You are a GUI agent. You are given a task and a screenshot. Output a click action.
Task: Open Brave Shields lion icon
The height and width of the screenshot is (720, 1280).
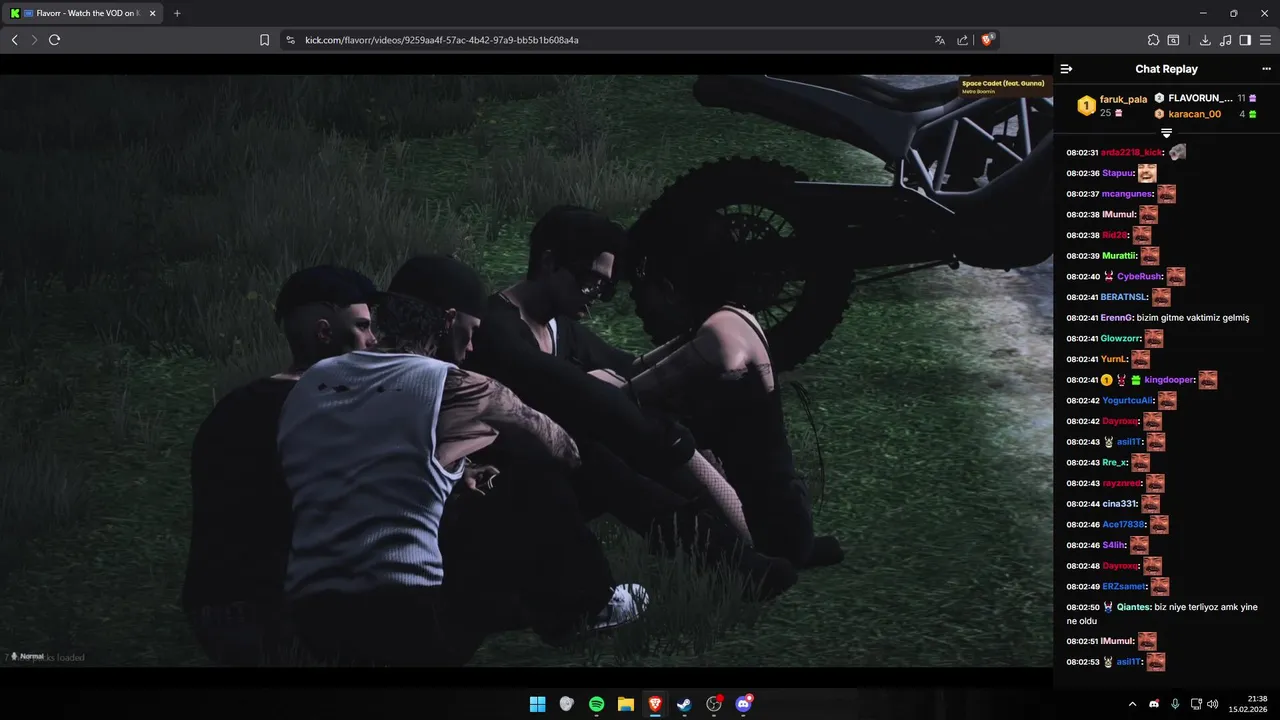coord(988,40)
